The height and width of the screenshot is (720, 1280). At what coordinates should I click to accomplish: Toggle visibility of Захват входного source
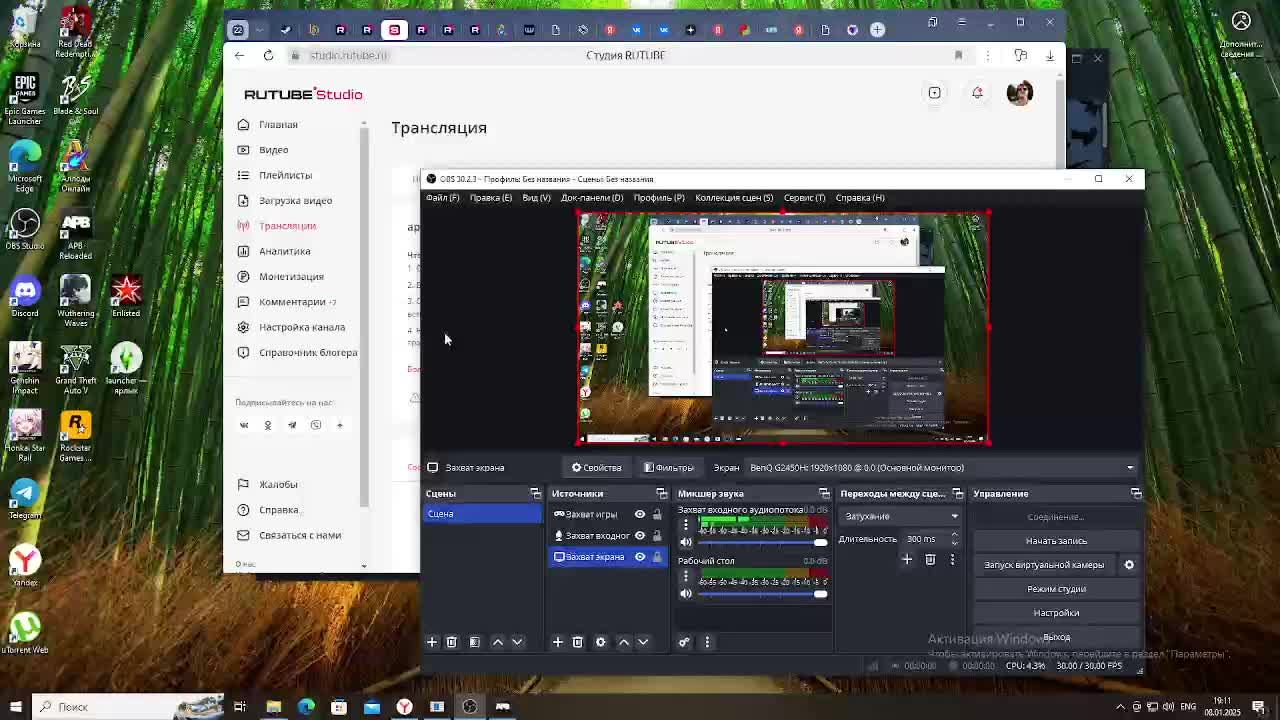tap(640, 535)
